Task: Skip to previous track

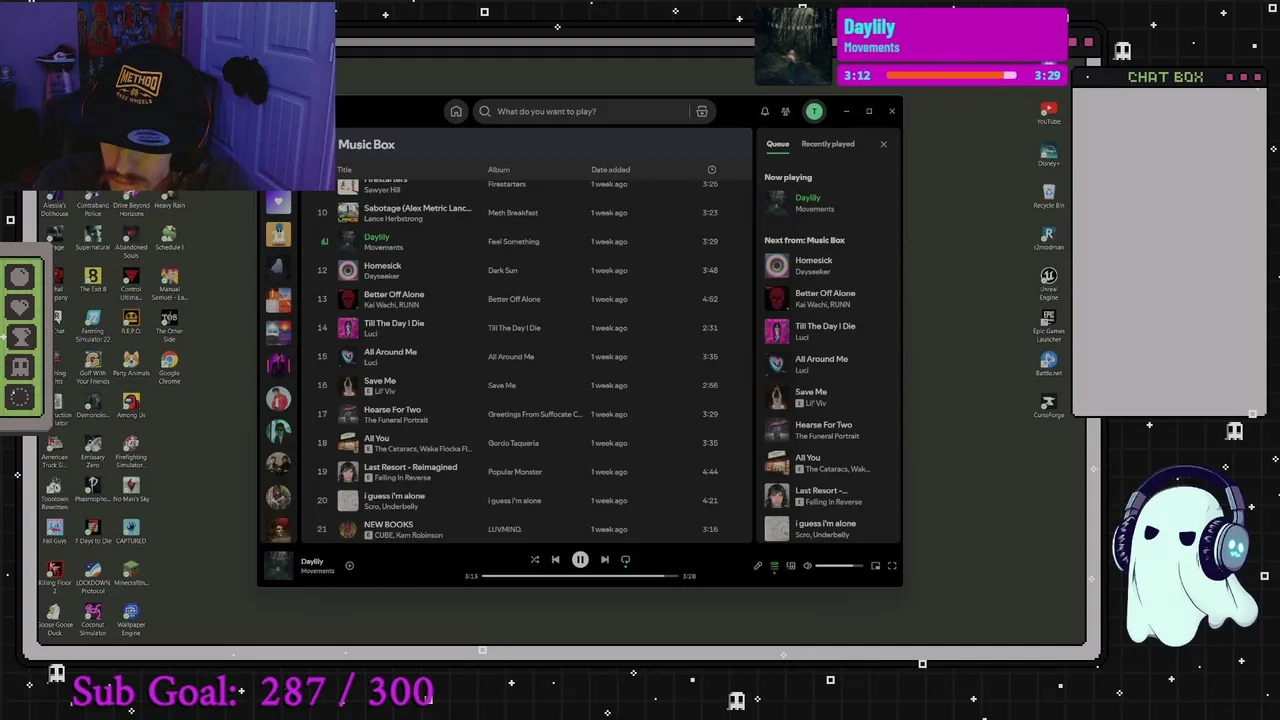Action: pos(556,560)
